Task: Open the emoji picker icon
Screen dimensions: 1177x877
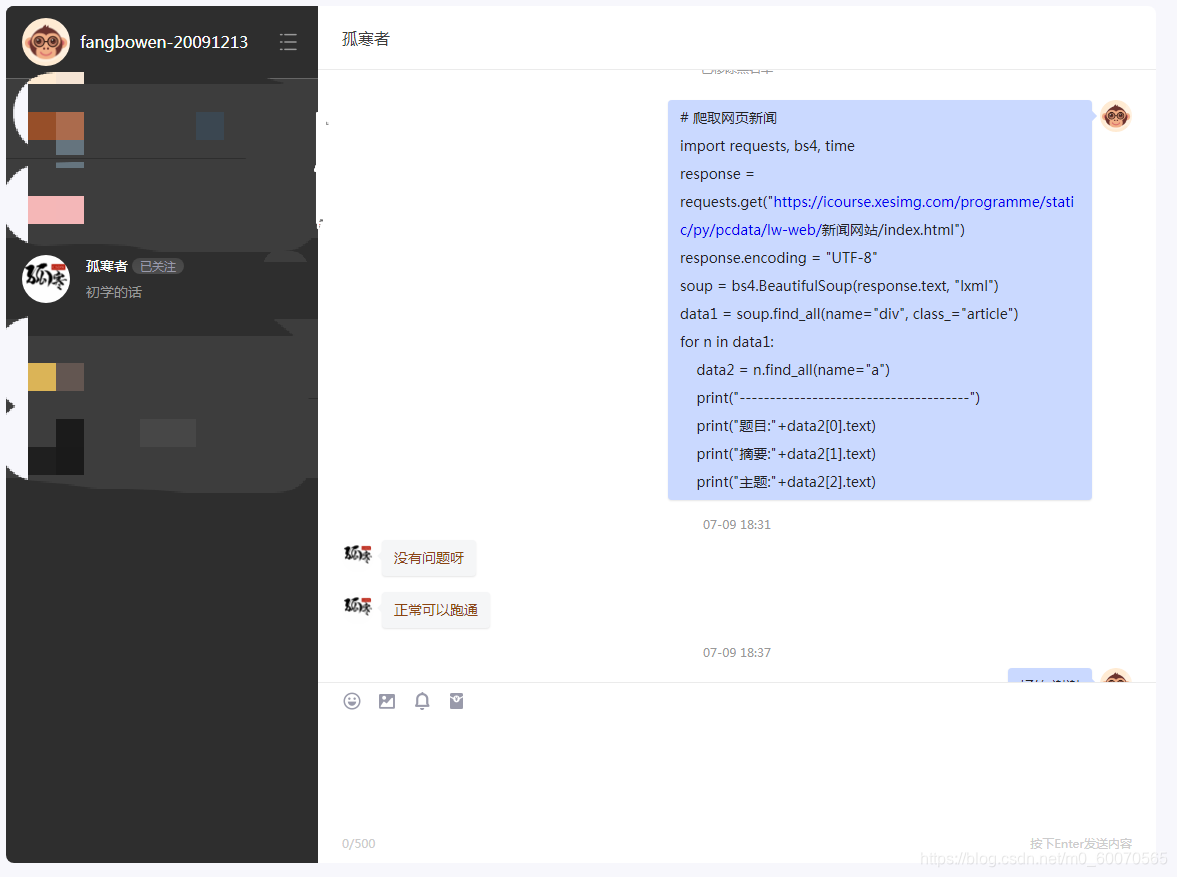Action: (x=352, y=701)
